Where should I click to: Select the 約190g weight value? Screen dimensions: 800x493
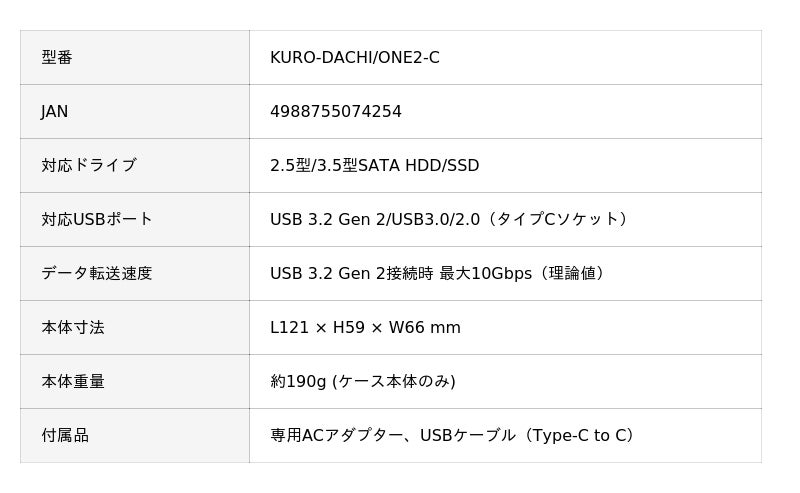point(298,382)
